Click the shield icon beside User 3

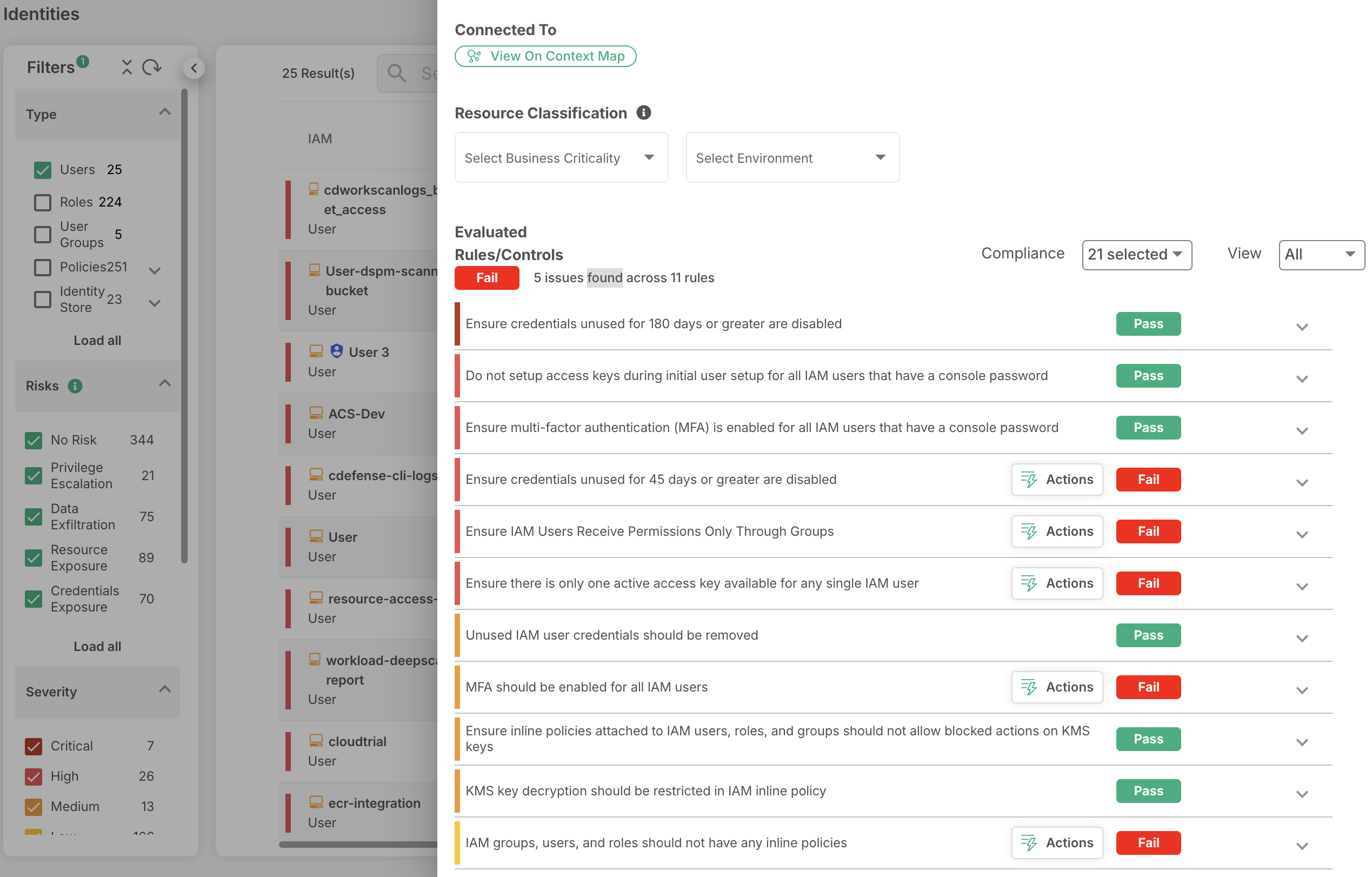click(x=336, y=351)
